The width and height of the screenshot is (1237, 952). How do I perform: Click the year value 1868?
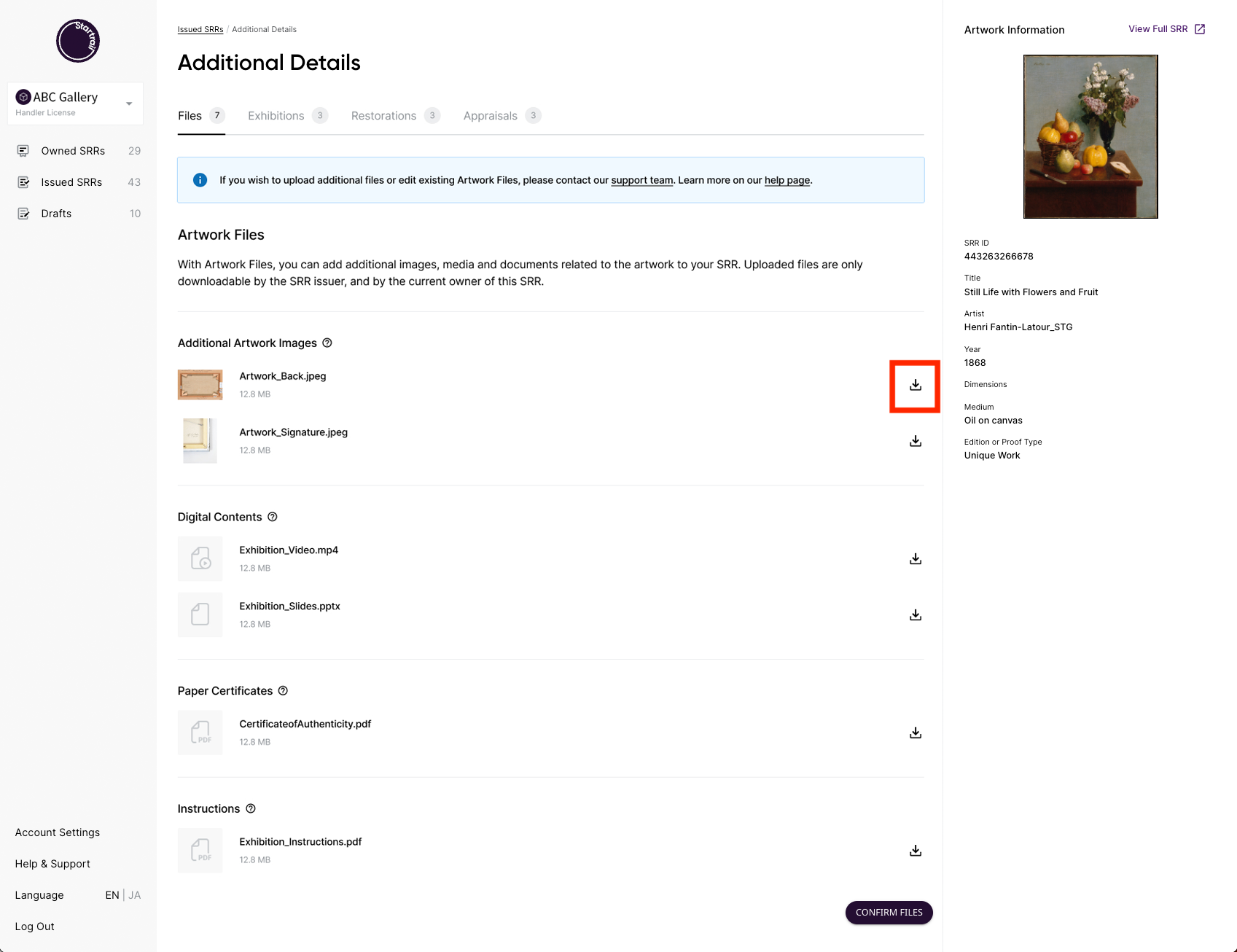(x=975, y=363)
